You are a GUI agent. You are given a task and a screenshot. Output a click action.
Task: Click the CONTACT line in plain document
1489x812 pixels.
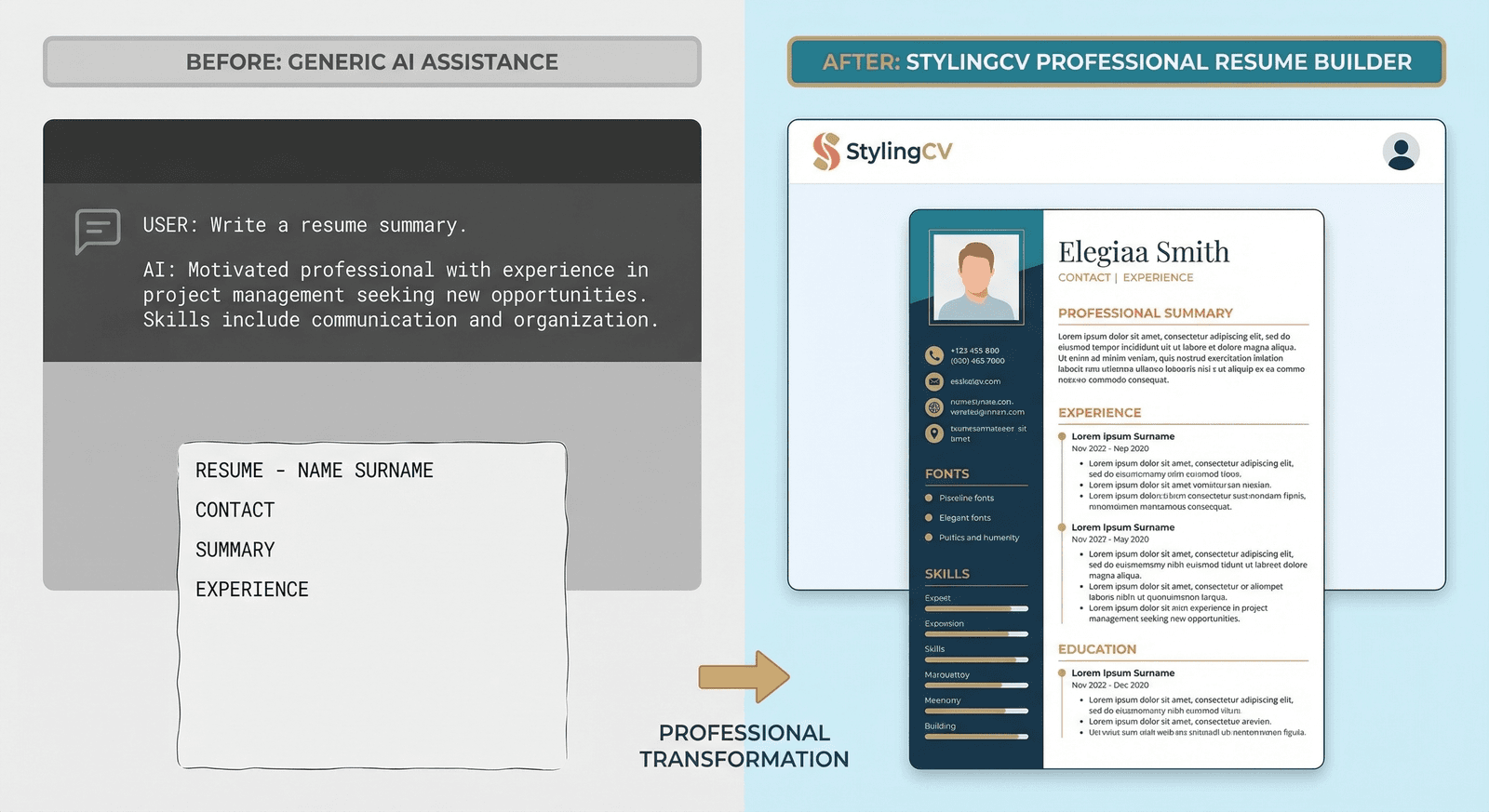click(x=235, y=510)
